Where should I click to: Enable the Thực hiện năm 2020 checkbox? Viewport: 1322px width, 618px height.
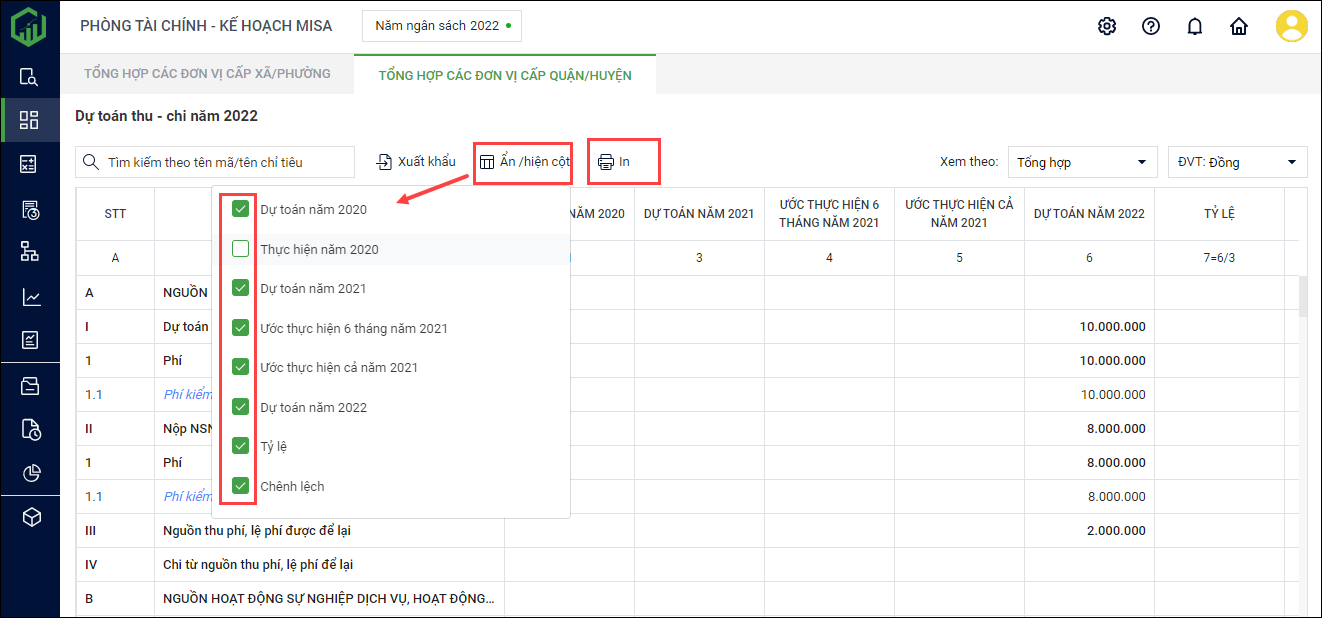click(240, 249)
